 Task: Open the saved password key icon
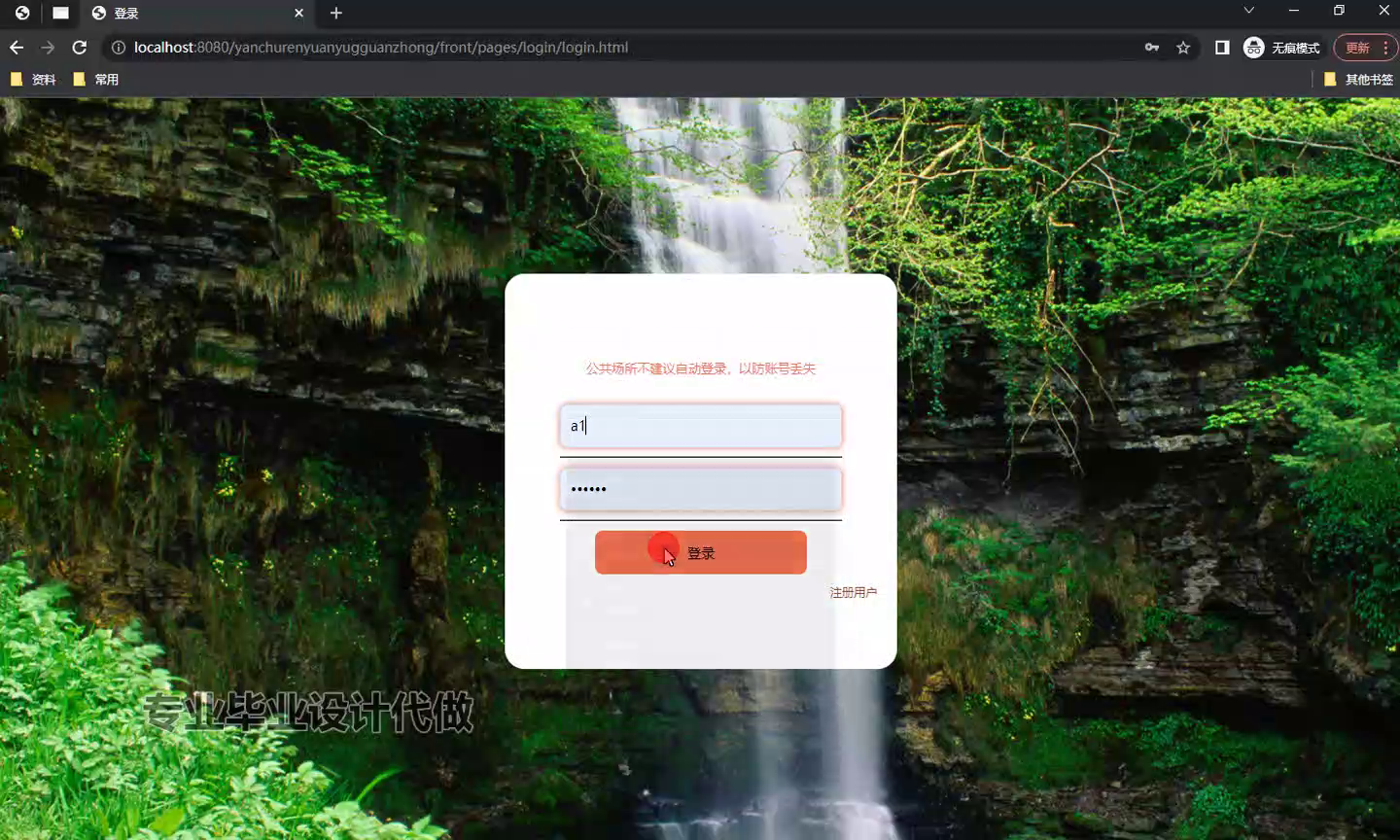(x=1152, y=48)
